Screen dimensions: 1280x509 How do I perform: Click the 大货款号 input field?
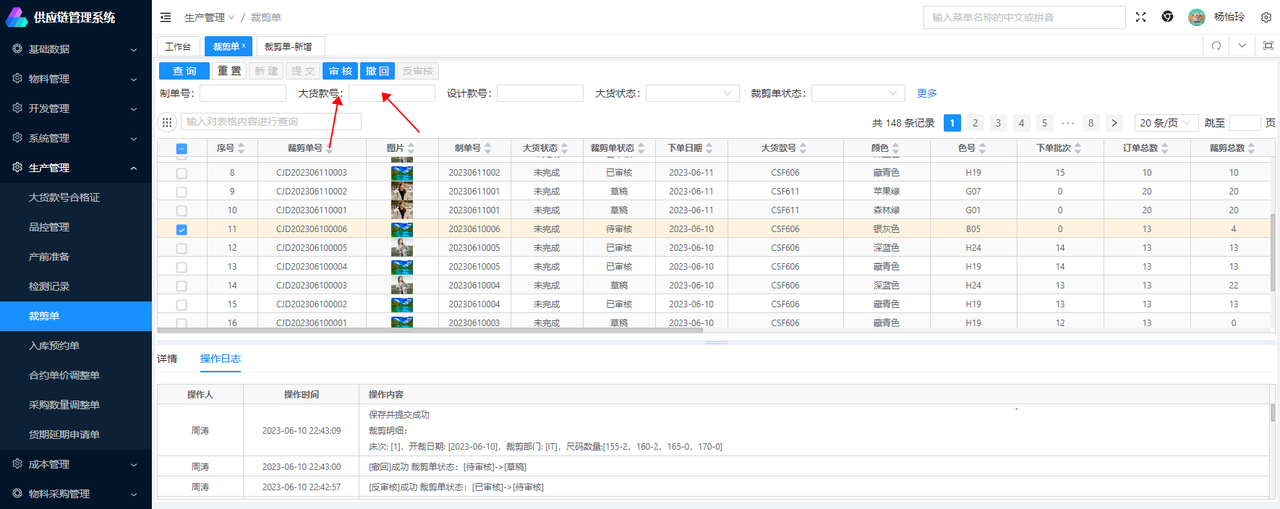391,93
